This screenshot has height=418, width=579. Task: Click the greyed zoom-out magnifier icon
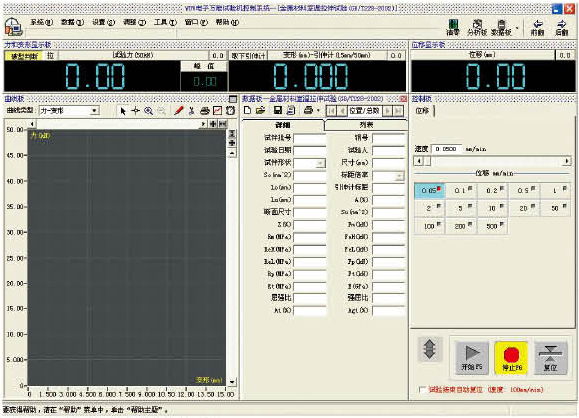161,111
